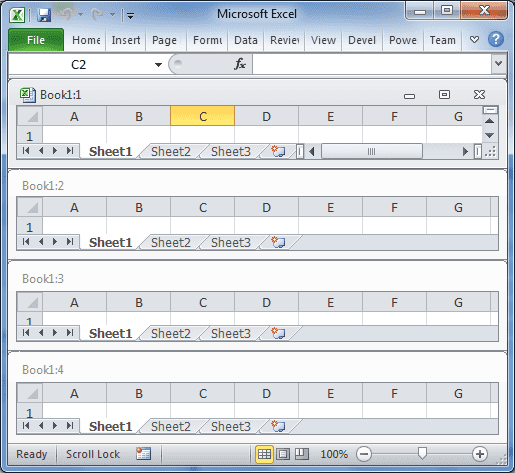Open the PowerPivot ribbon tab
Image resolution: width=515 pixels, height=473 pixels.
(x=403, y=40)
